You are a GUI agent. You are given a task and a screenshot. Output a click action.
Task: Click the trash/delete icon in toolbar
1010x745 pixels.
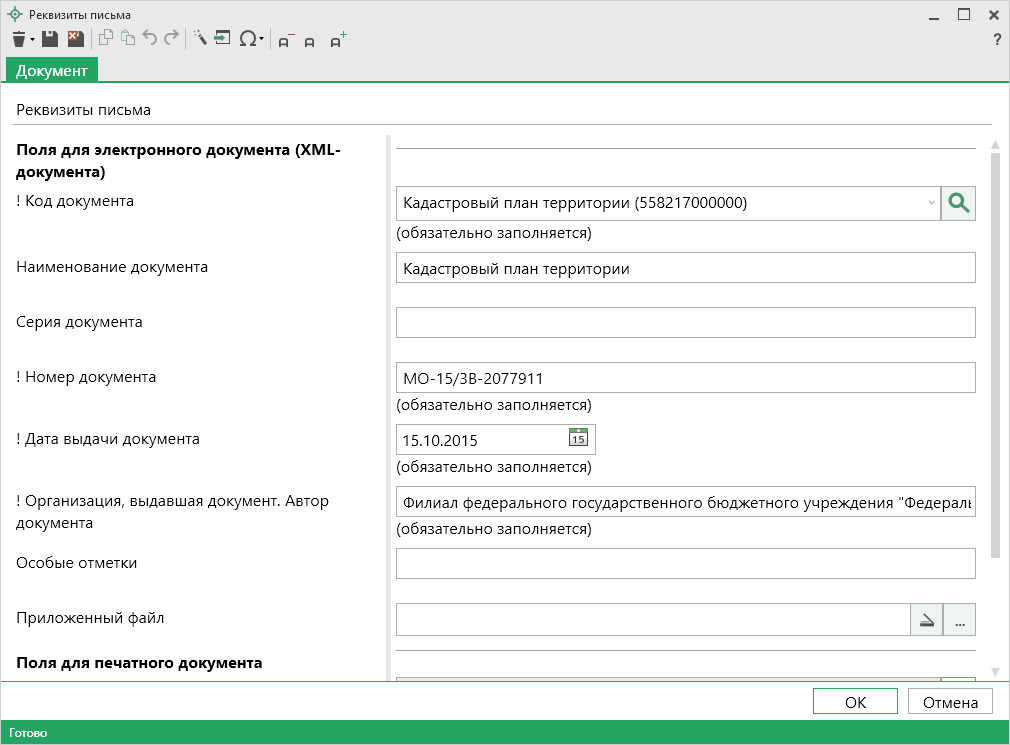(19, 39)
